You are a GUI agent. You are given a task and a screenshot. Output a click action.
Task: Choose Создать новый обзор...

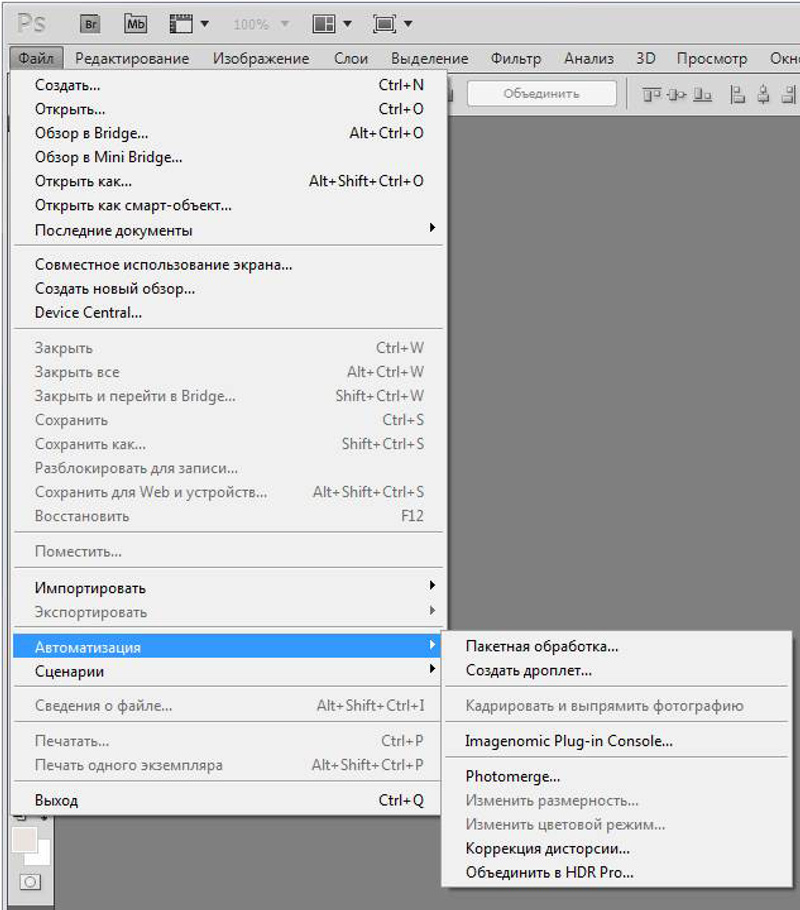coord(227,288)
